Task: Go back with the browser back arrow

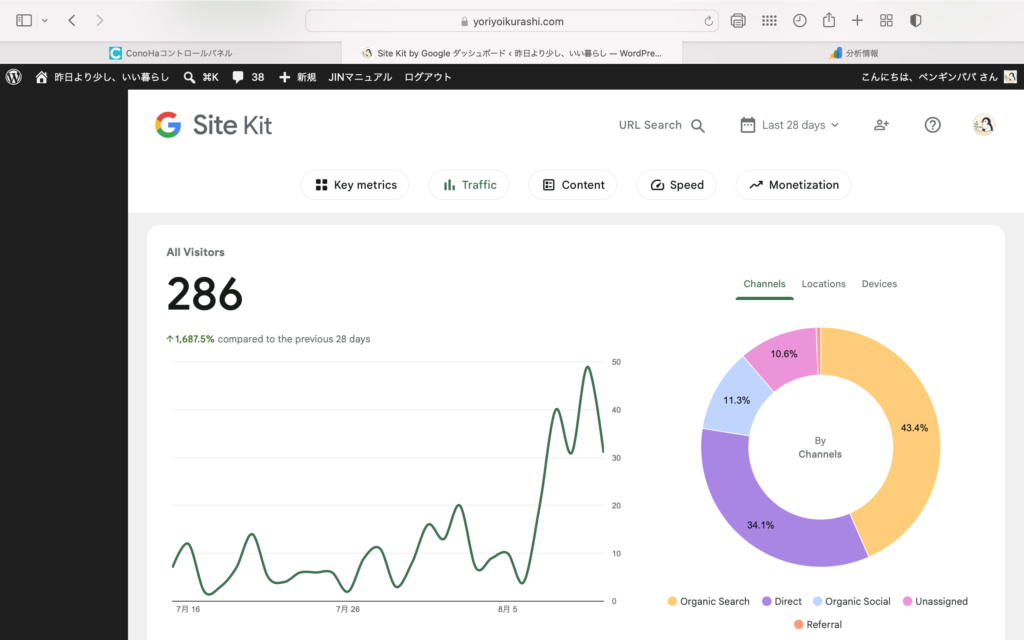Action: coord(72,21)
